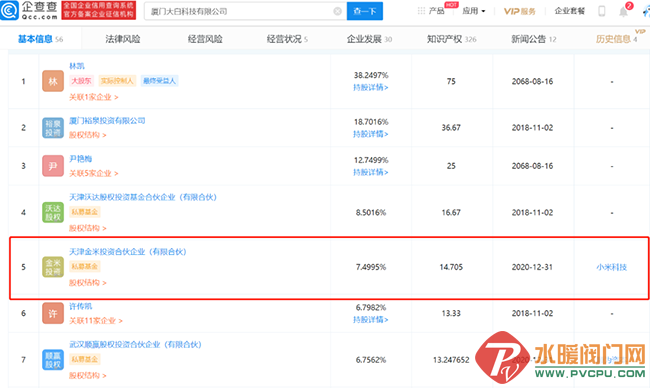This screenshot has height=388, width=650.
Task: Clear the search box with the X icon
Action: (x=338, y=11)
